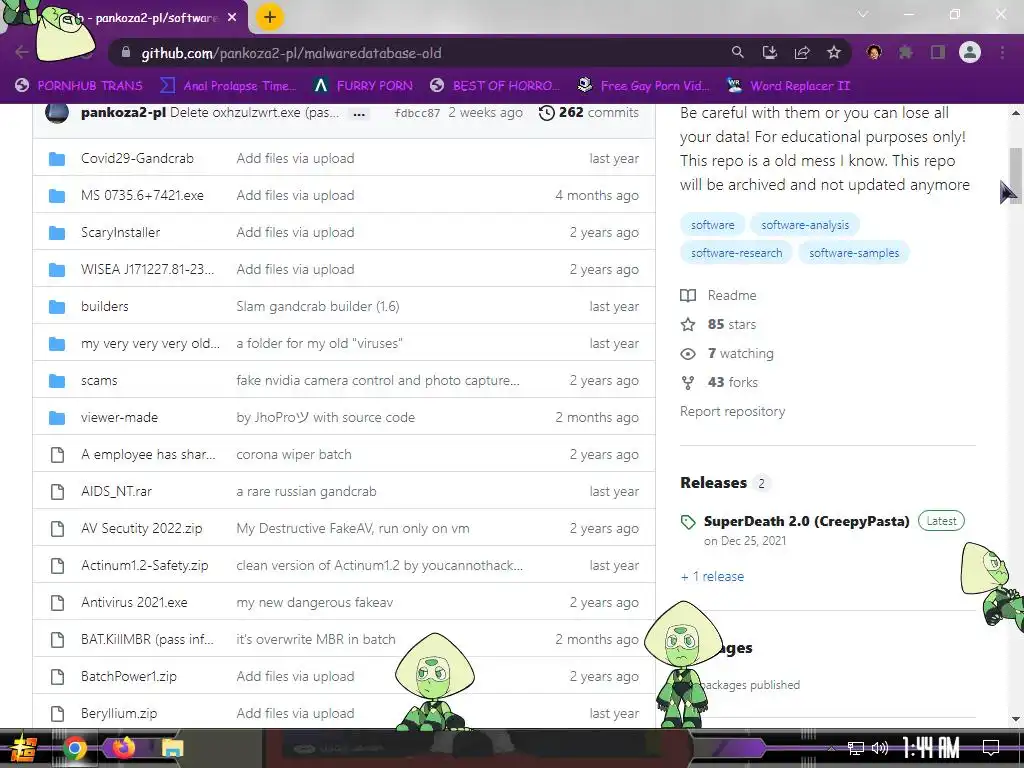
Task: View the 85 stars list
Action: (718, 324)
